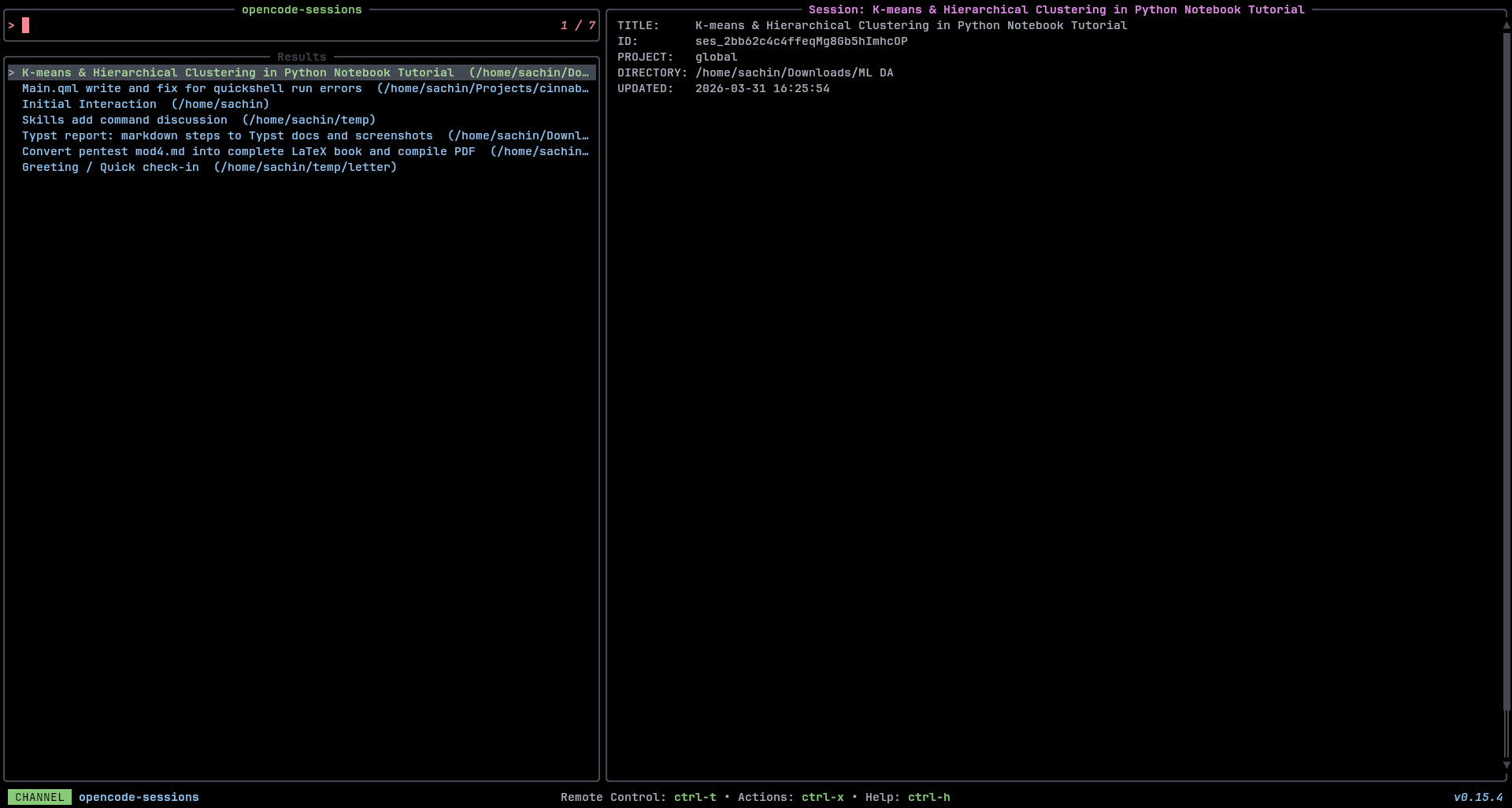Click the TITLE value in preview panel
This screenshot has width=1512, height=808.
911,25
